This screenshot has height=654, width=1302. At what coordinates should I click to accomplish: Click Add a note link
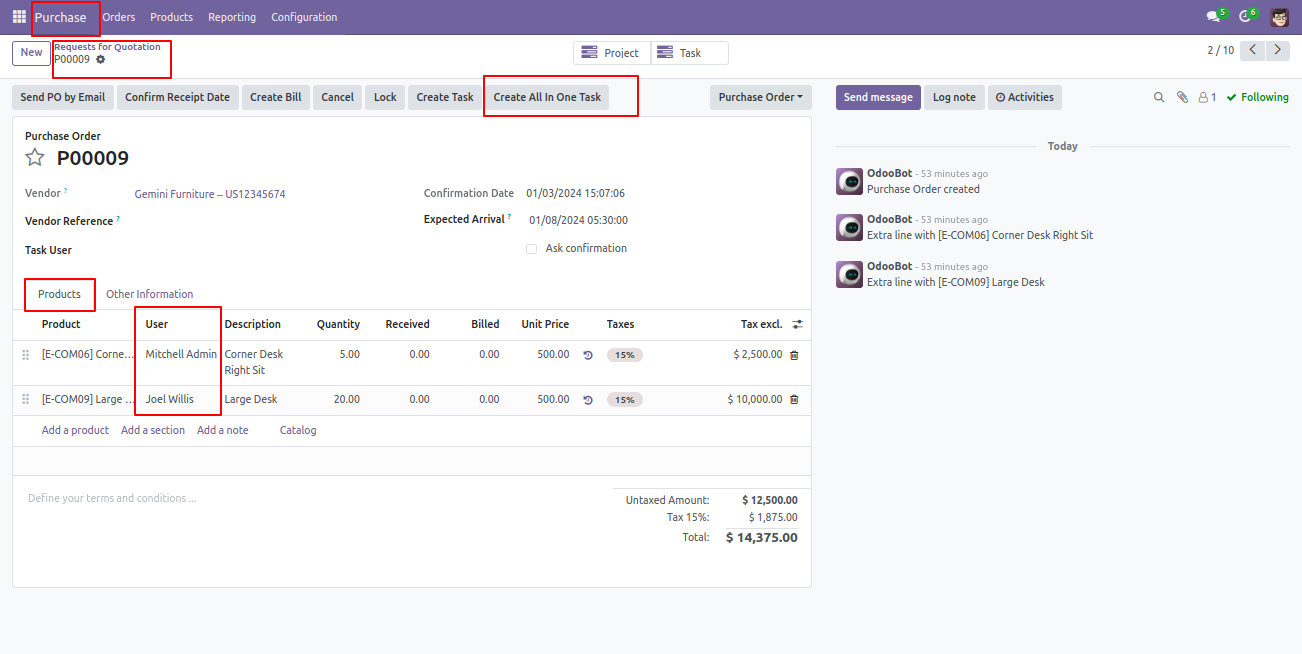pos(222,430)
